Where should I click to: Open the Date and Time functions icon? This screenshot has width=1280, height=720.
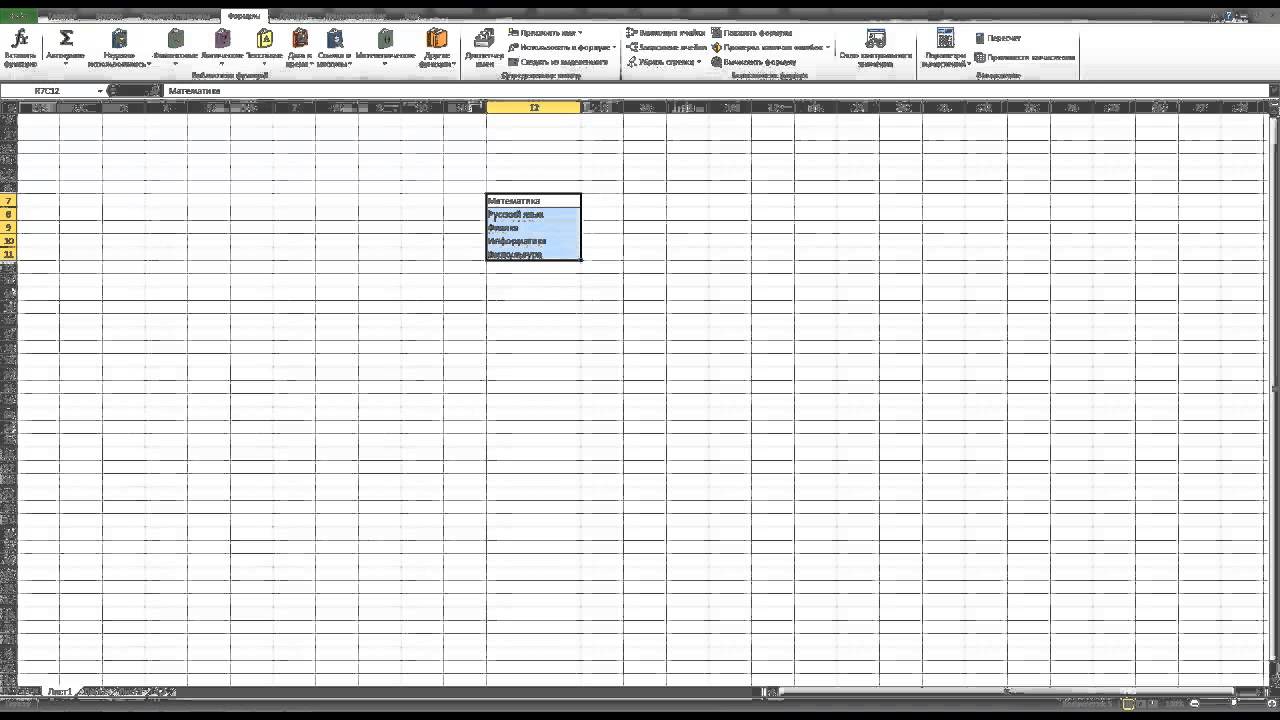pyautogui.click(x=299, y=38)
